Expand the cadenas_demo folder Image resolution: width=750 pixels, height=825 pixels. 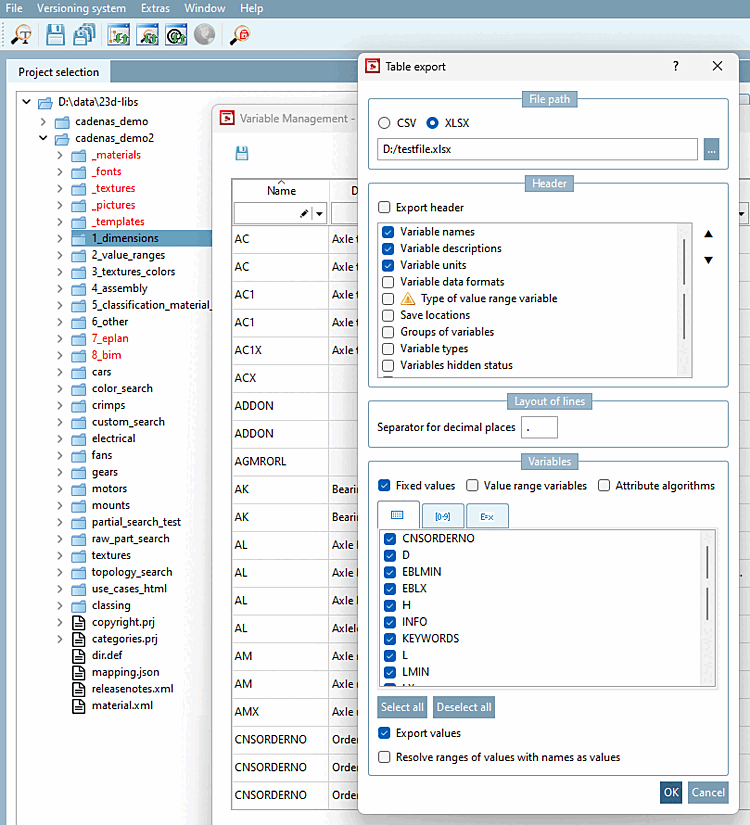coord(43,122)
